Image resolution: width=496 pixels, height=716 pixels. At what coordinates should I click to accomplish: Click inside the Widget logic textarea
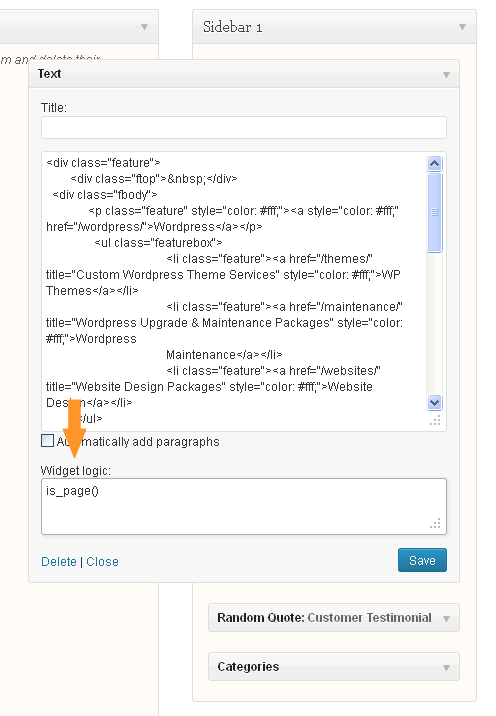(x=244, y=506)
